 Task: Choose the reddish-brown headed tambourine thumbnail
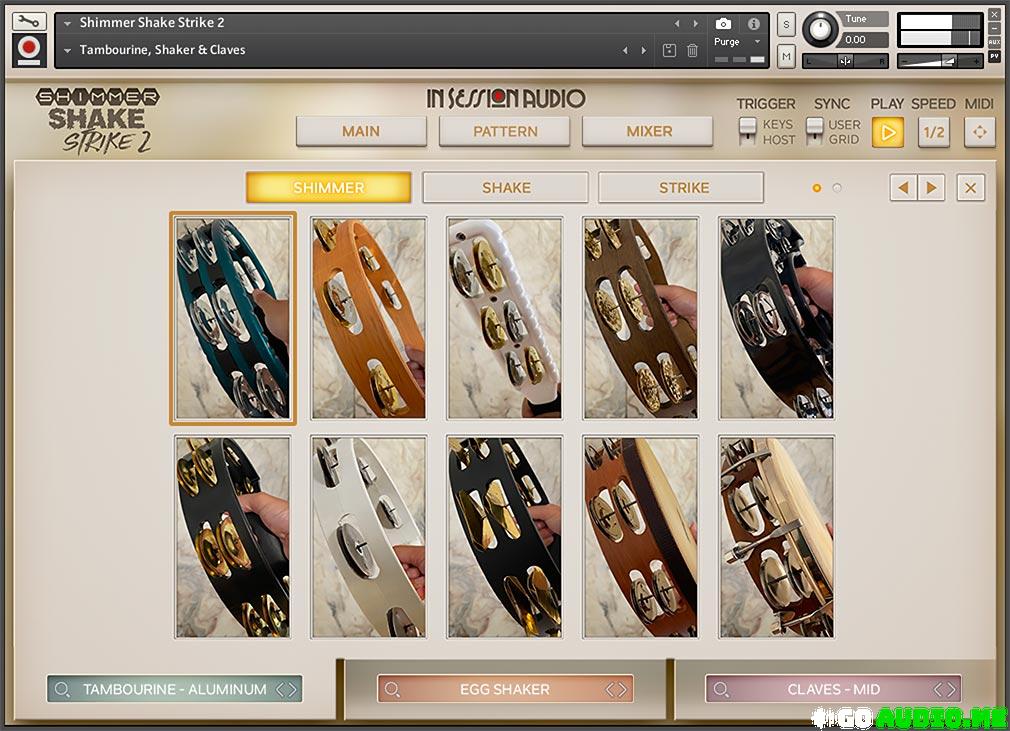tap(640, 537)
